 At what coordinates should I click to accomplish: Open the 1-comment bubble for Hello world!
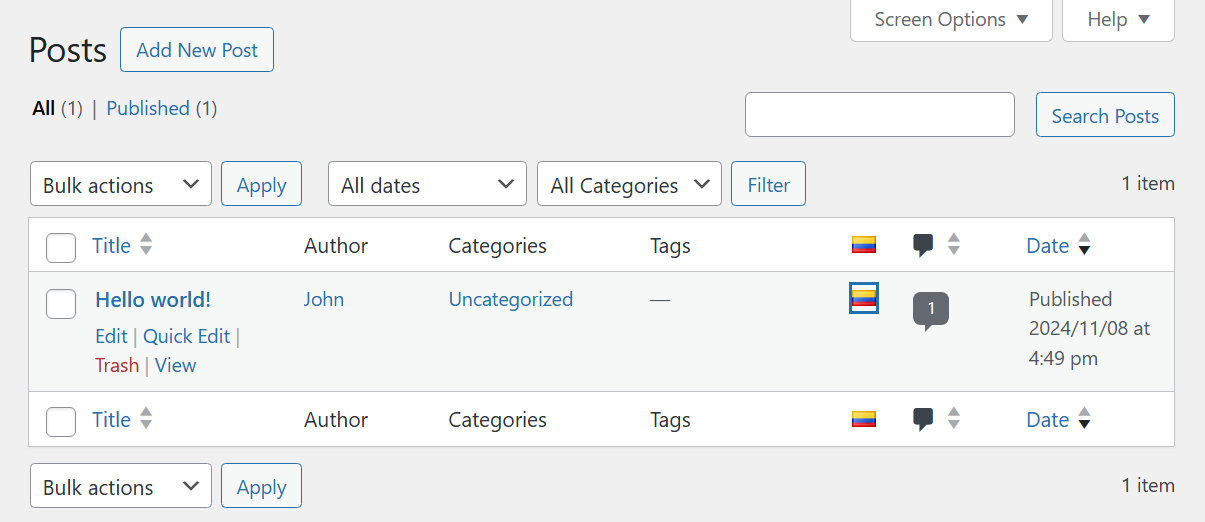click(930, 310)
